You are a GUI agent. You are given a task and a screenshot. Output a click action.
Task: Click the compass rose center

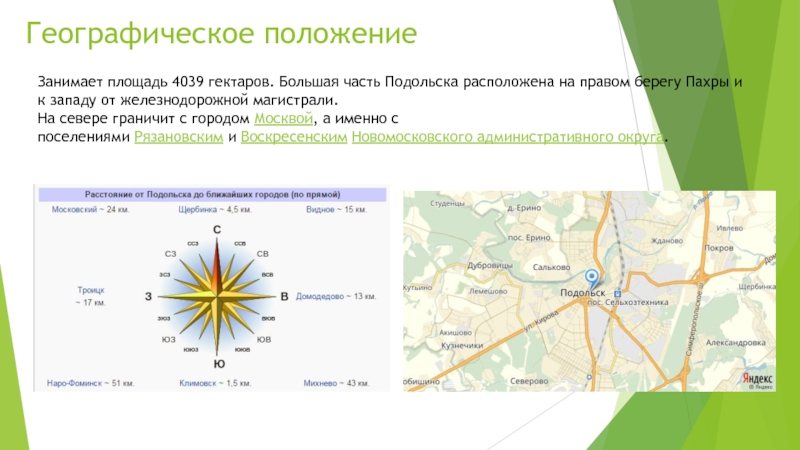(216, 296)
